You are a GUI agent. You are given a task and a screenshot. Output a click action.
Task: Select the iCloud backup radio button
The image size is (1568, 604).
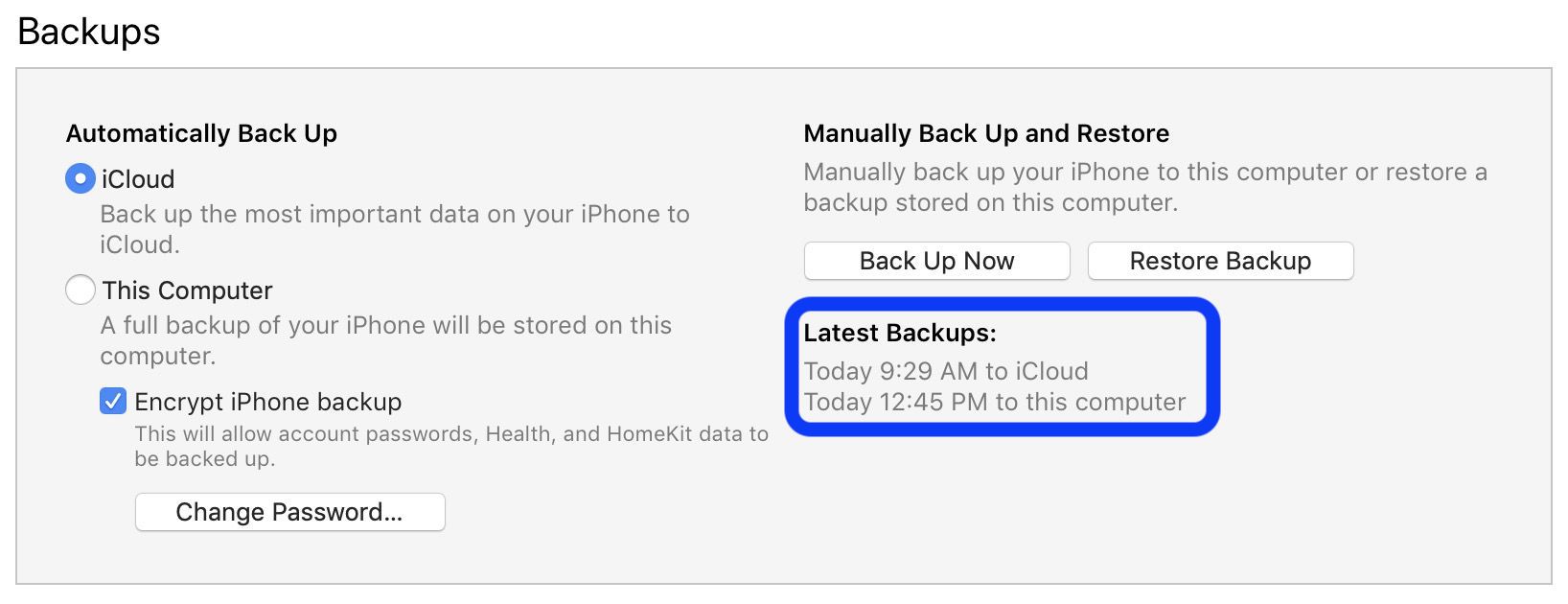pos(81,178)
